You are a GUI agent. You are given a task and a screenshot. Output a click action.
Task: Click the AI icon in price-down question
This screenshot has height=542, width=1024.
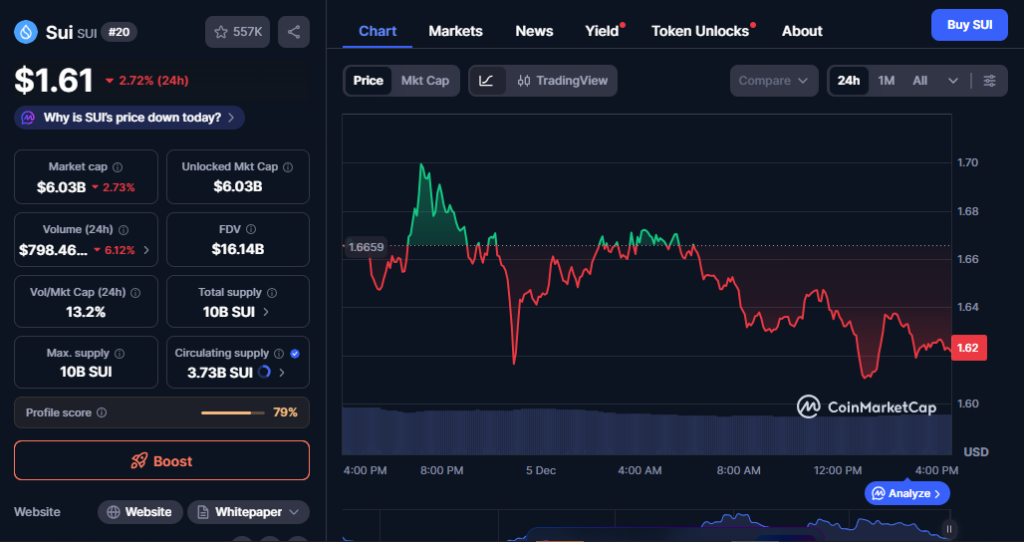point(28,118)
